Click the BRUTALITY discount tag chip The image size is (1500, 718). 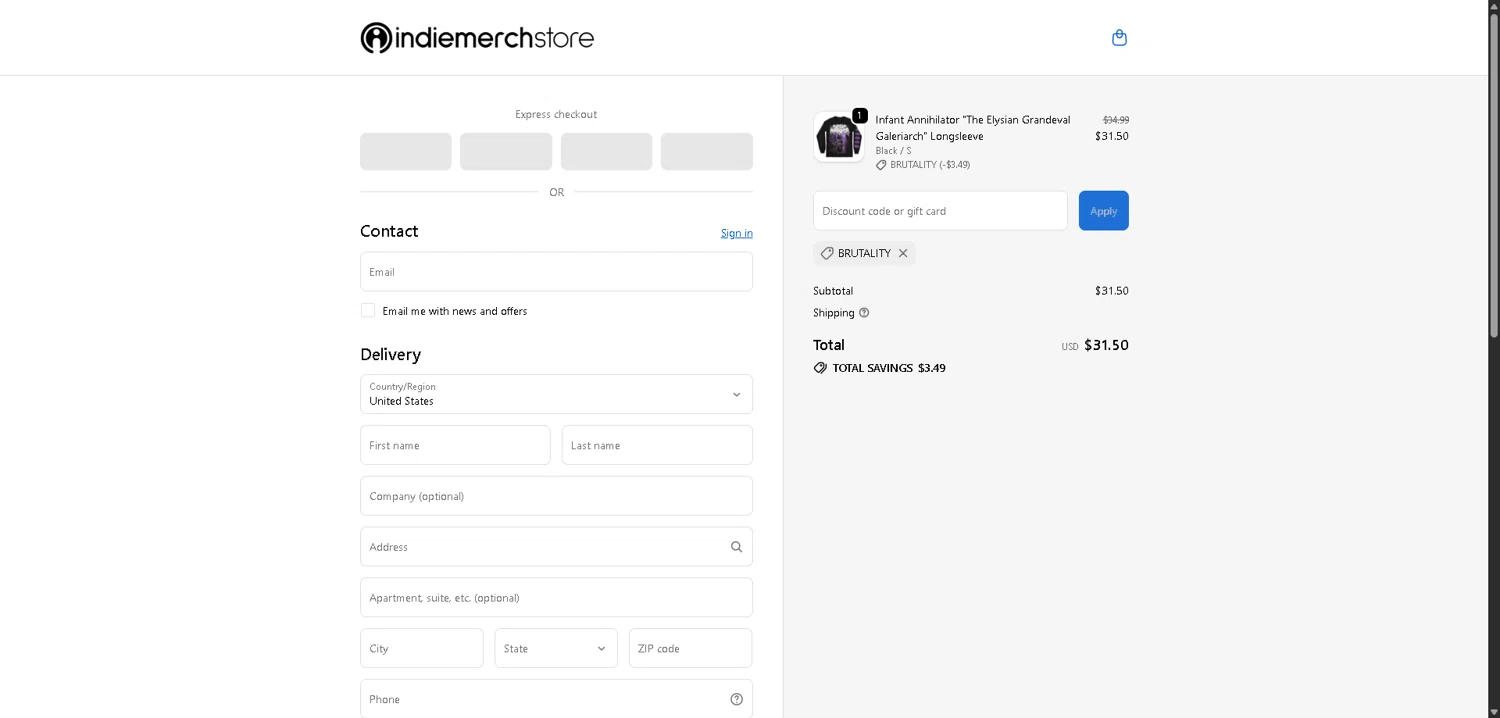[x=864, y=254]
